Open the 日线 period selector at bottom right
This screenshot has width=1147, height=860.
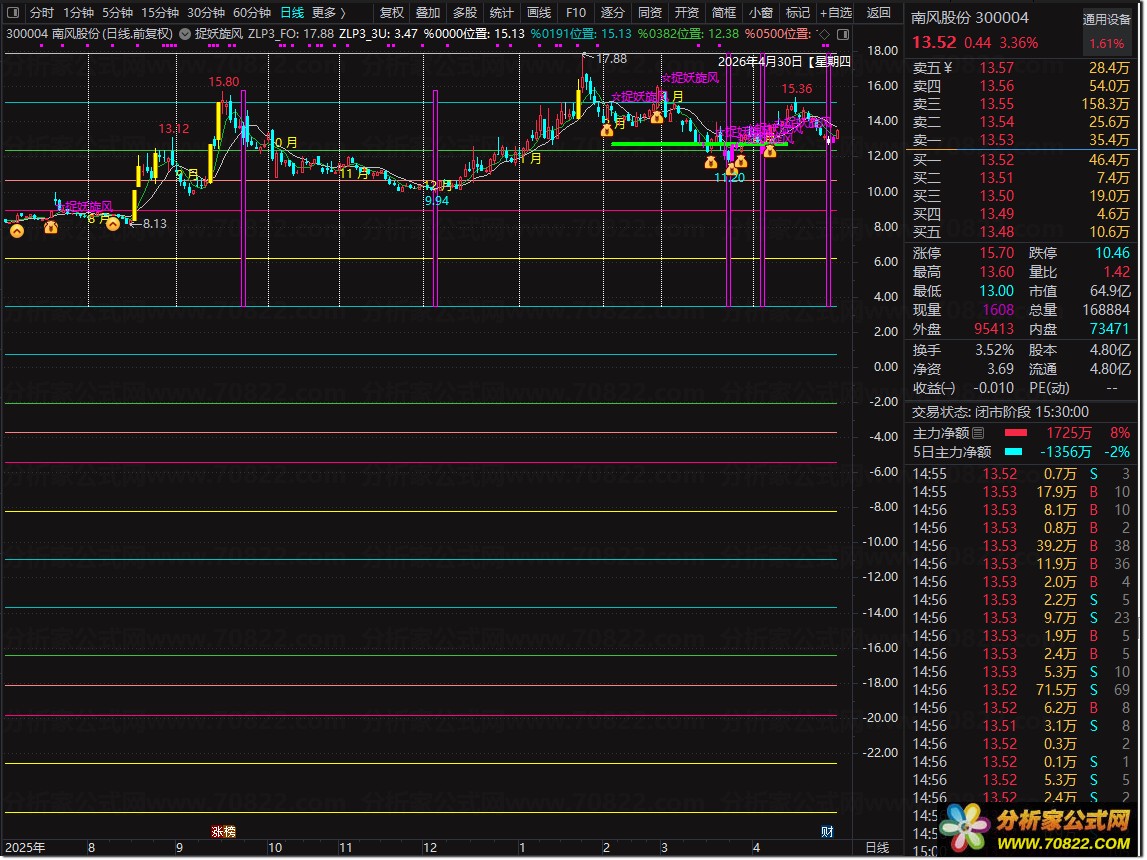[877, 848]
